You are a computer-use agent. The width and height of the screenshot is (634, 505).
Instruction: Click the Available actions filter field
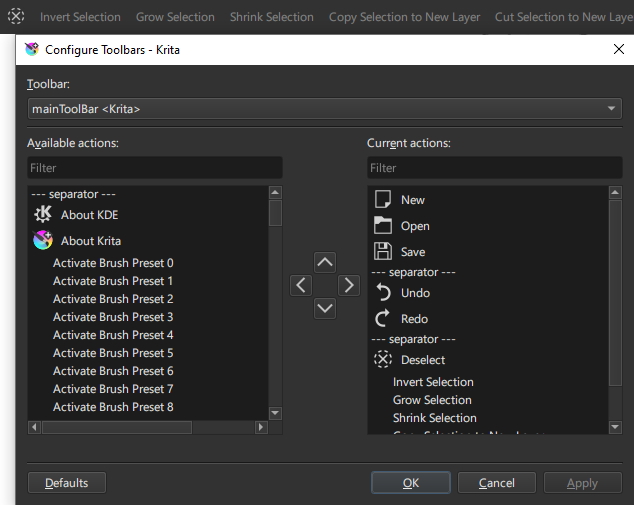(x=155, y=168)
